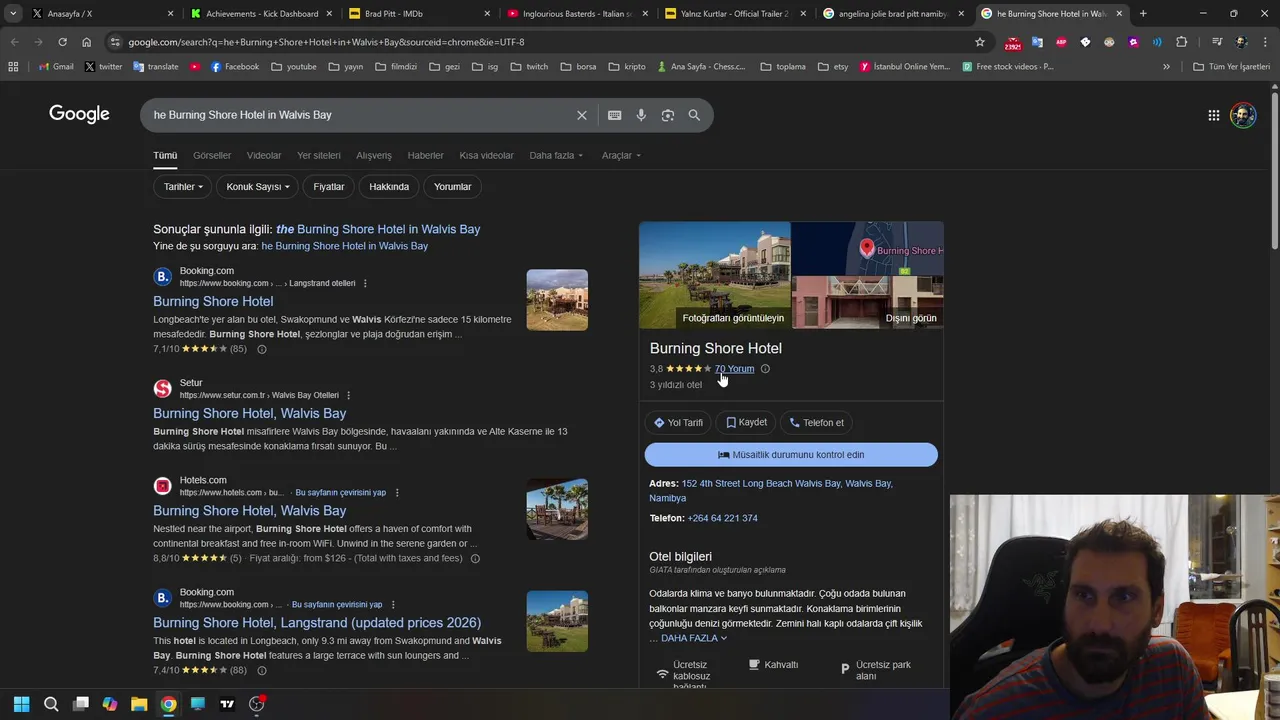This screenshot has height=720, width=1280.
Task: Open Windows taskbar search
Action: [51, 704]
